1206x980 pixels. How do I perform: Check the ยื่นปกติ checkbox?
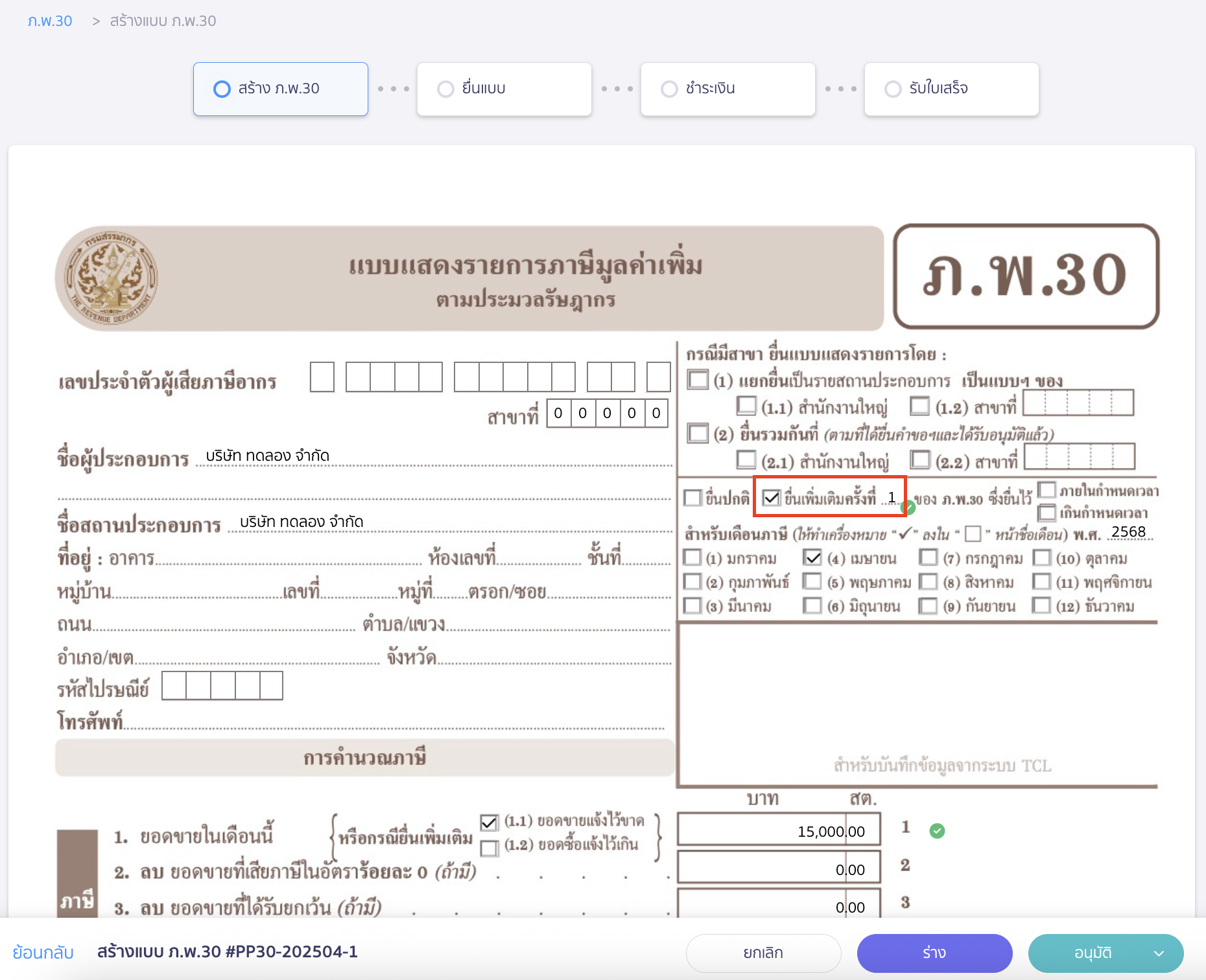point(692,497)
